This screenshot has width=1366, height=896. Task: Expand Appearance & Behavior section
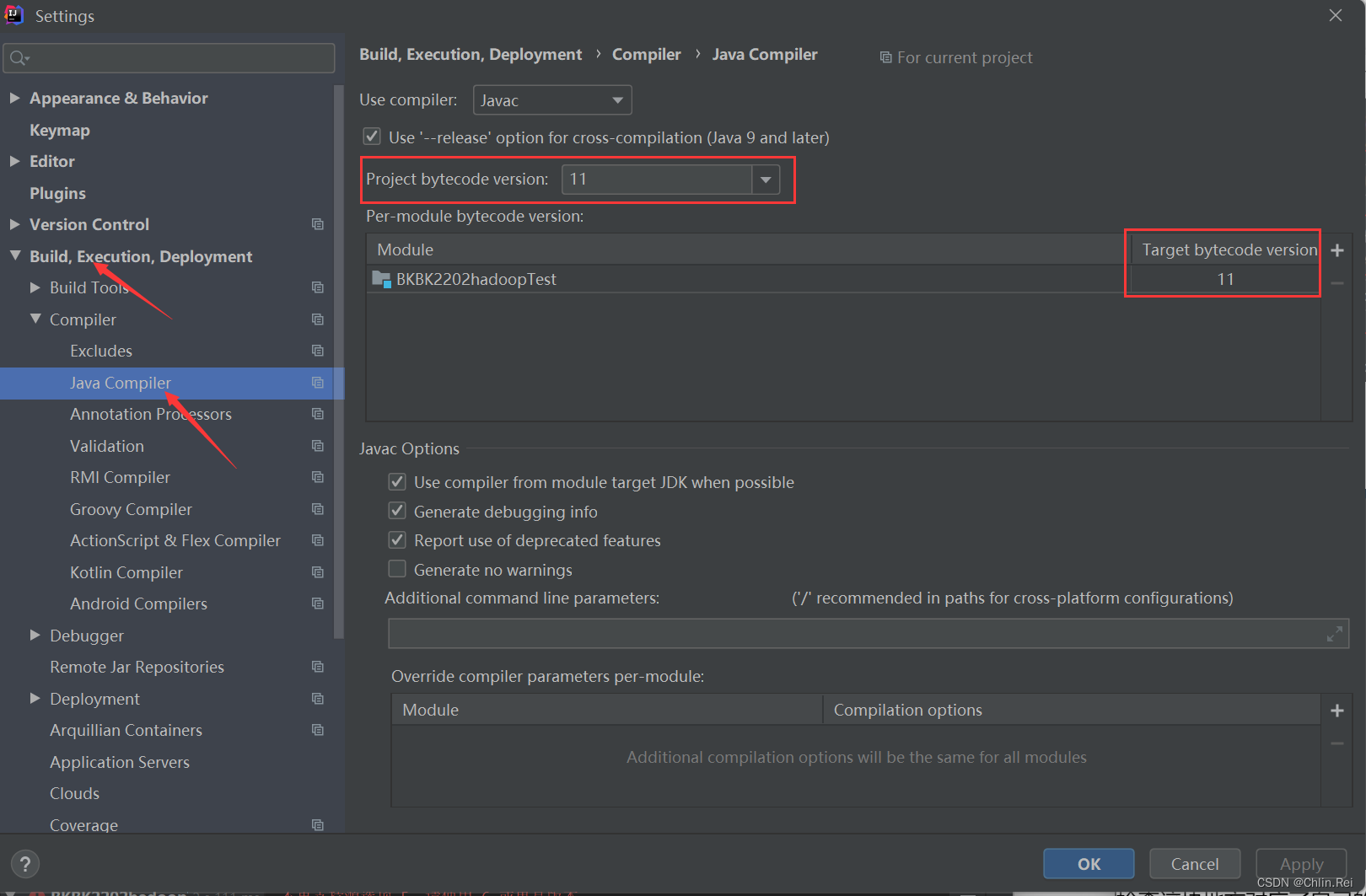14,98
